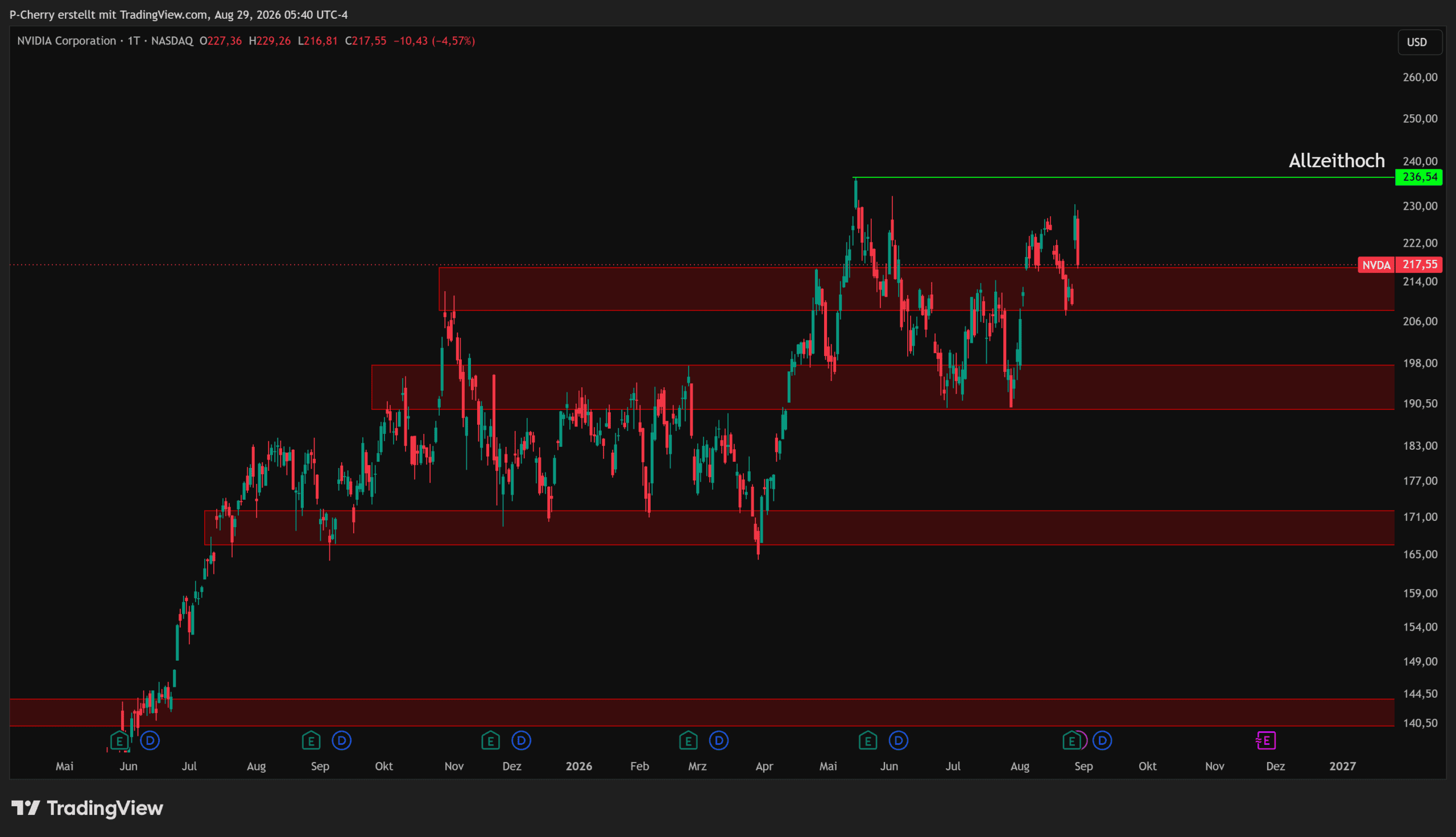Click the 222,00 price axis label
Viewport: 1456px width, 837px height.
(x=1420, y=243)
